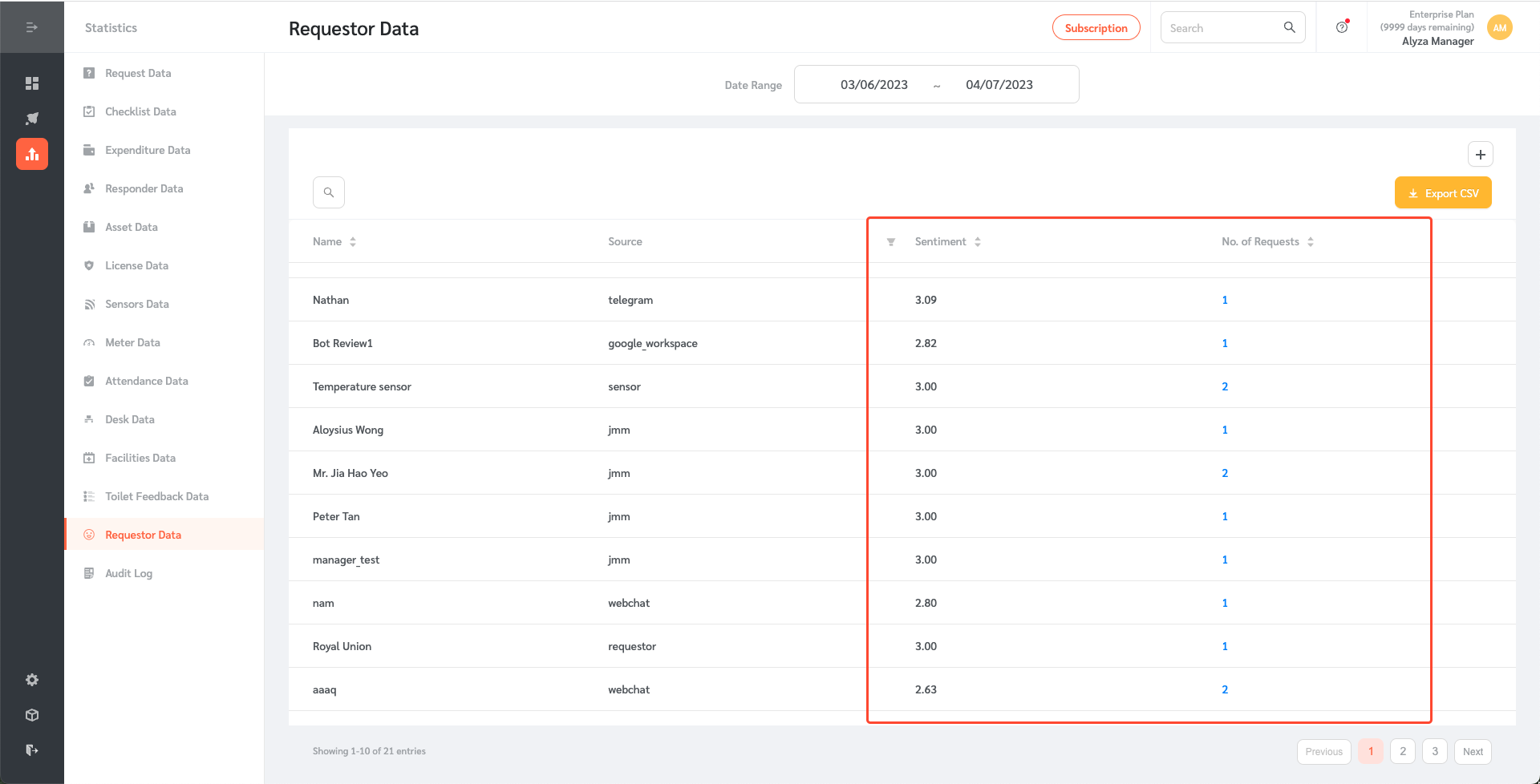Select Requestor Data in the navigation menu
The height and width of the screenshot is (784, 1540).
pyautogui.click(x=142, y=534)
